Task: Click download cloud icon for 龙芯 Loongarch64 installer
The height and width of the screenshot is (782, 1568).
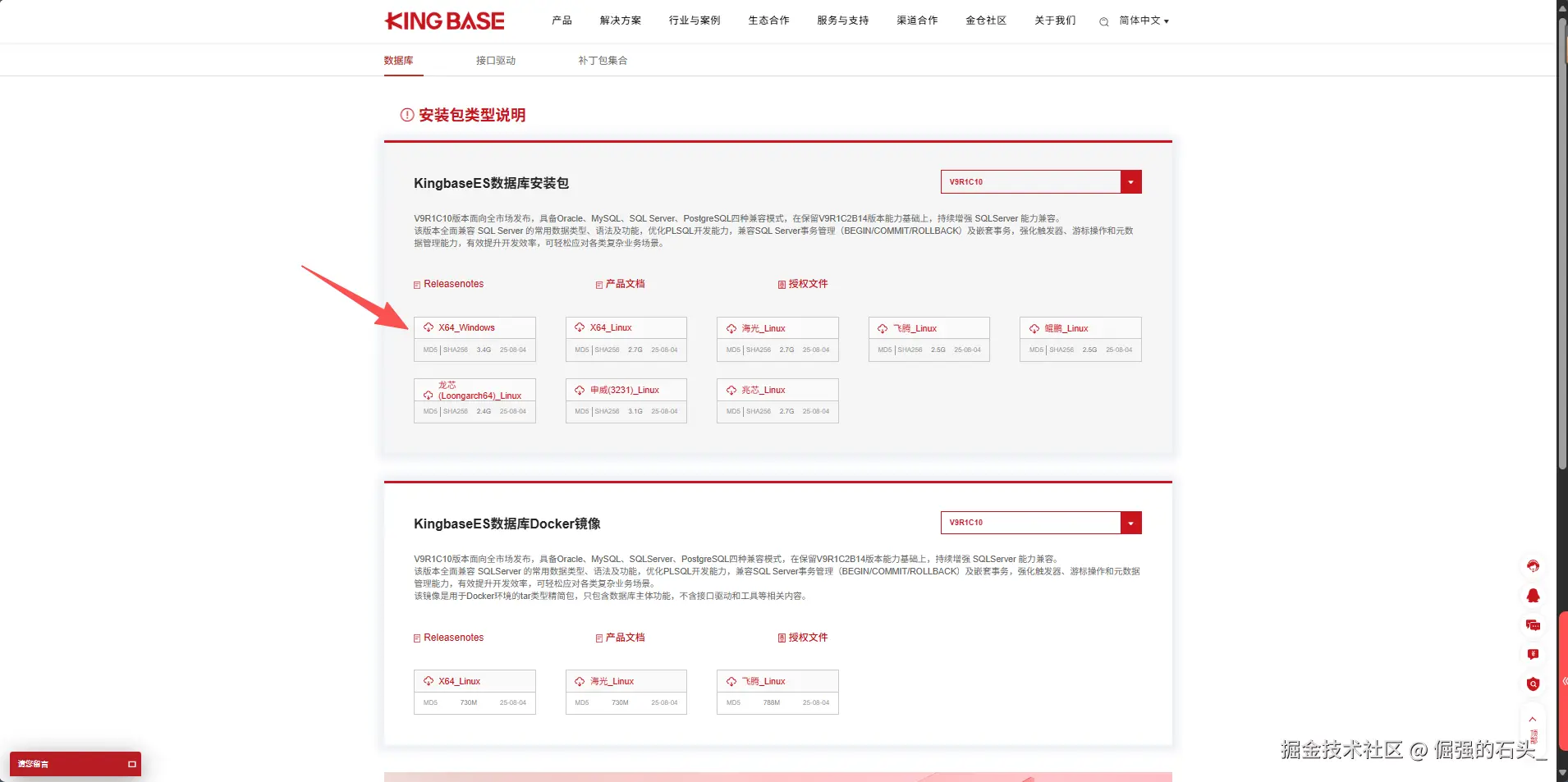Action: 429,395
